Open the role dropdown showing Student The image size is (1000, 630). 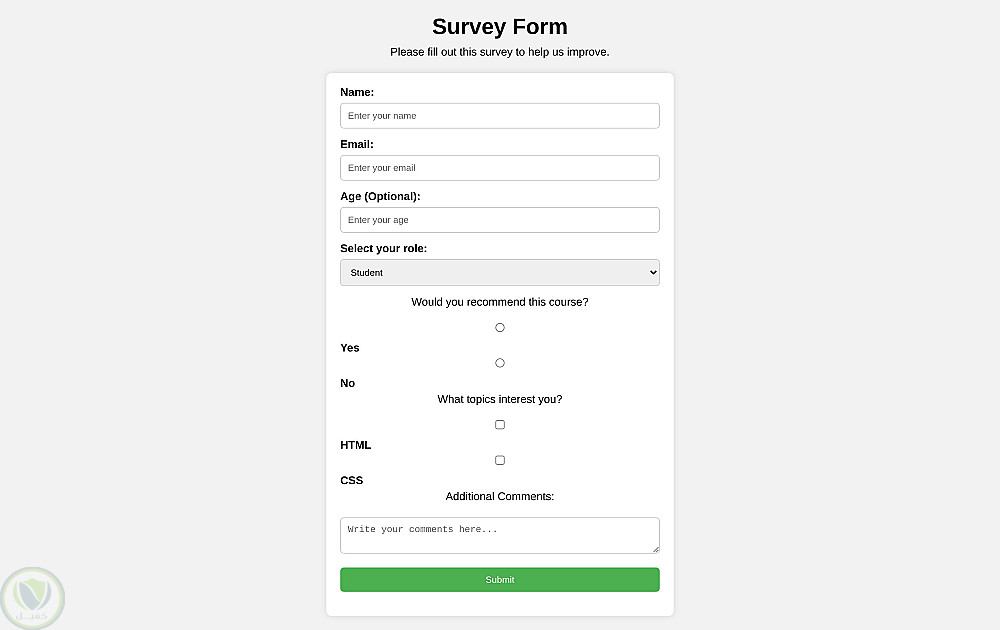tap(499, 272)
